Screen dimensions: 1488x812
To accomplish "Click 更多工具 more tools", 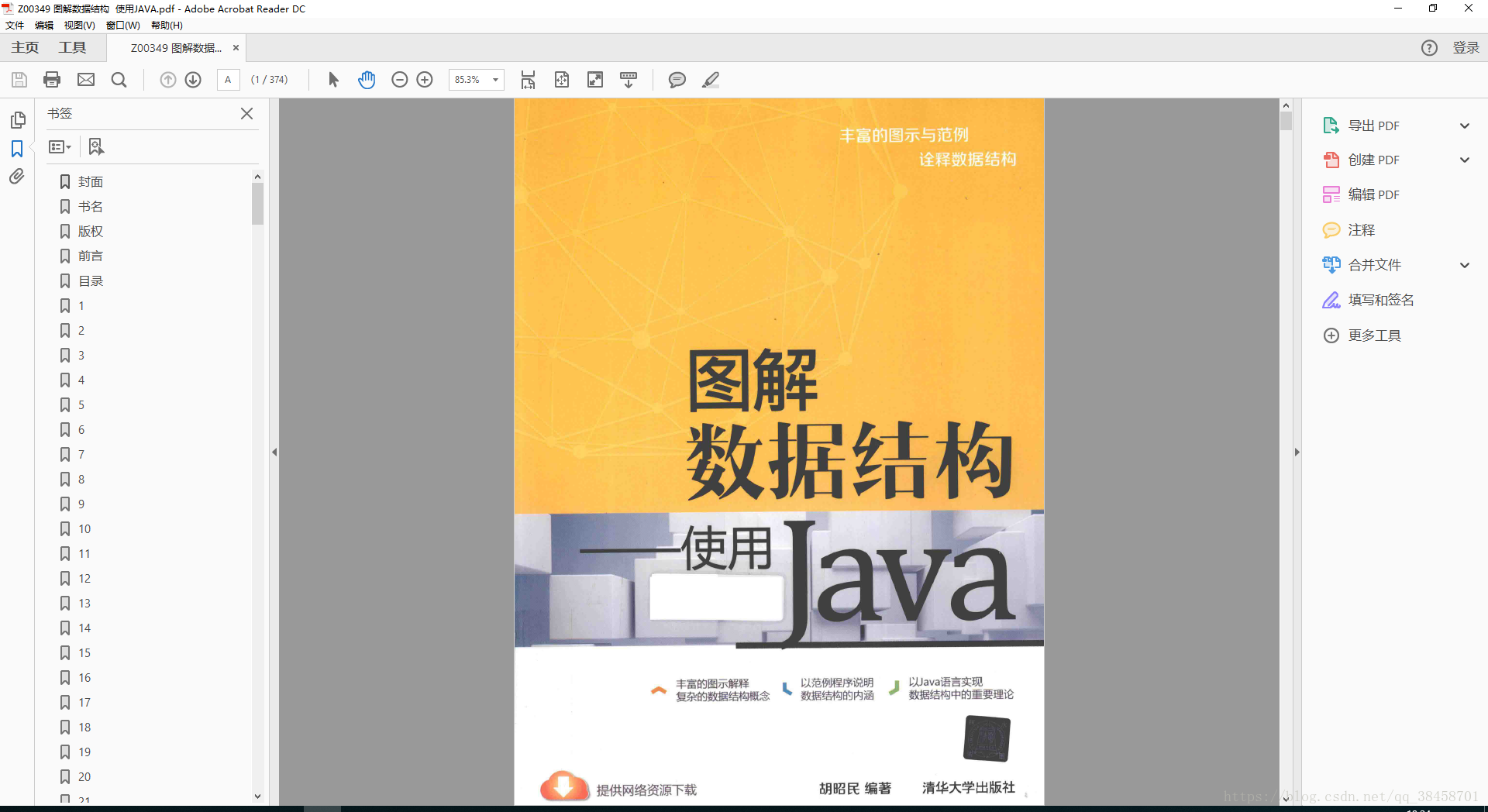I will tap(1362, 335).
